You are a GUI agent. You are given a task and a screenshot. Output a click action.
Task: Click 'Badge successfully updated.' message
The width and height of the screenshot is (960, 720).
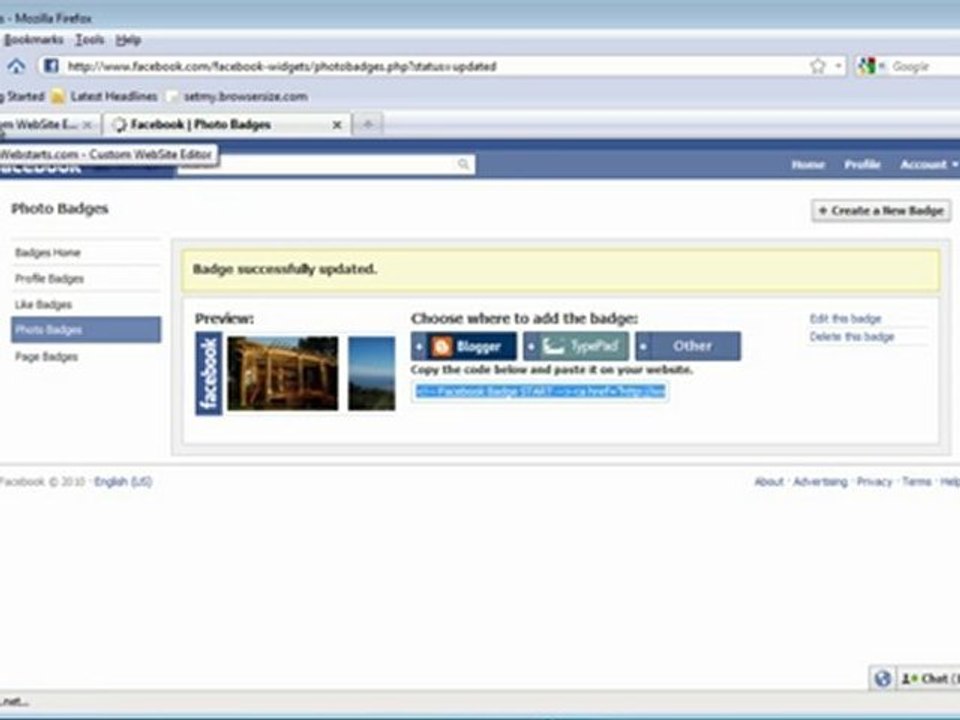pos(285,269)
